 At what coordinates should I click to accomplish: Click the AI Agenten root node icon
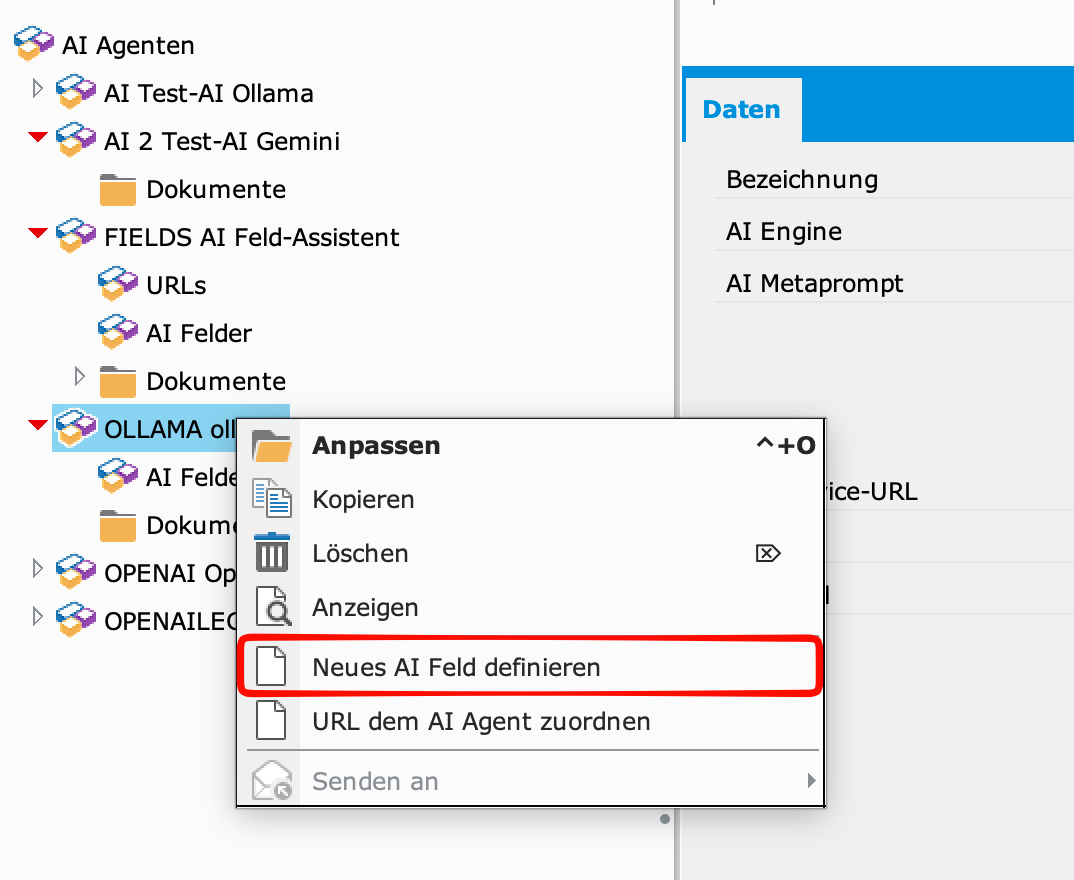pos(33,44)
